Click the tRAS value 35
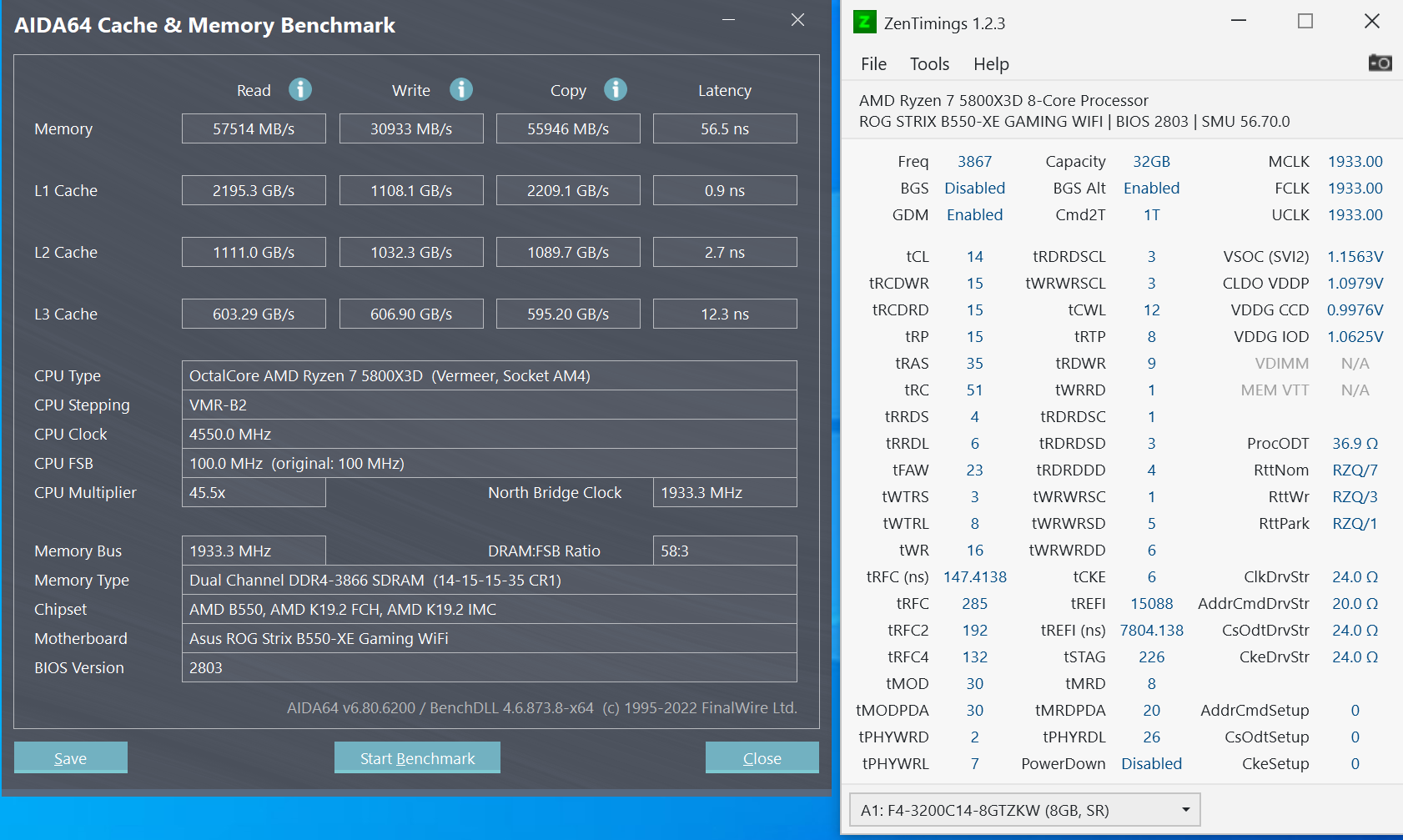 [974, 363]
